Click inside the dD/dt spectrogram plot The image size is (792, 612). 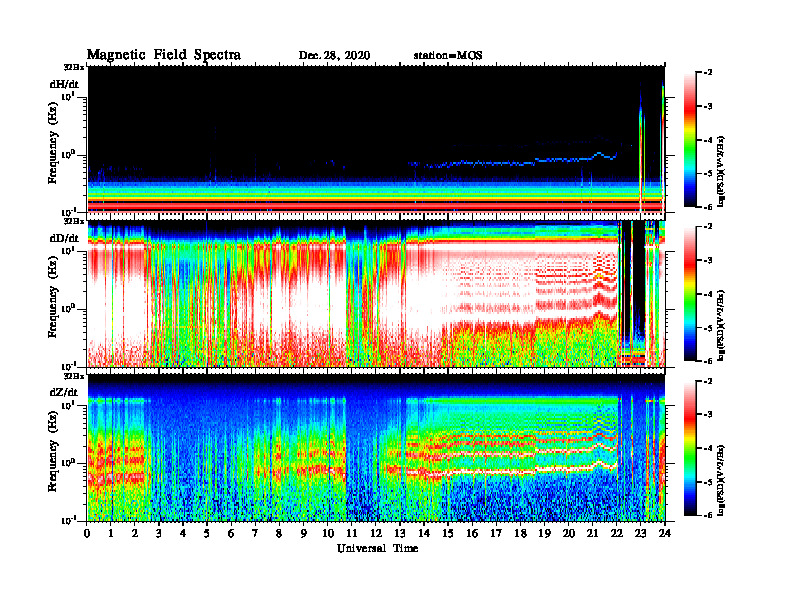pyautogui.click(x=376, y=293)
